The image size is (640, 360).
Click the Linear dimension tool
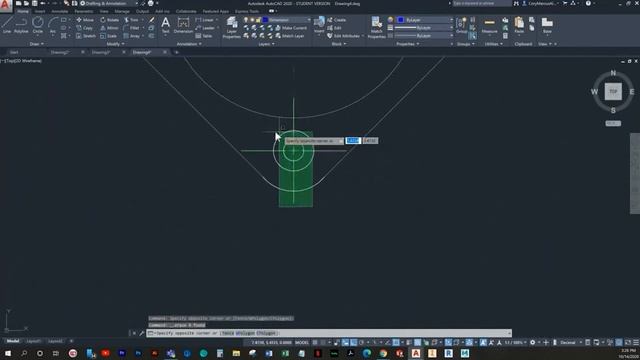pos(204,20)
